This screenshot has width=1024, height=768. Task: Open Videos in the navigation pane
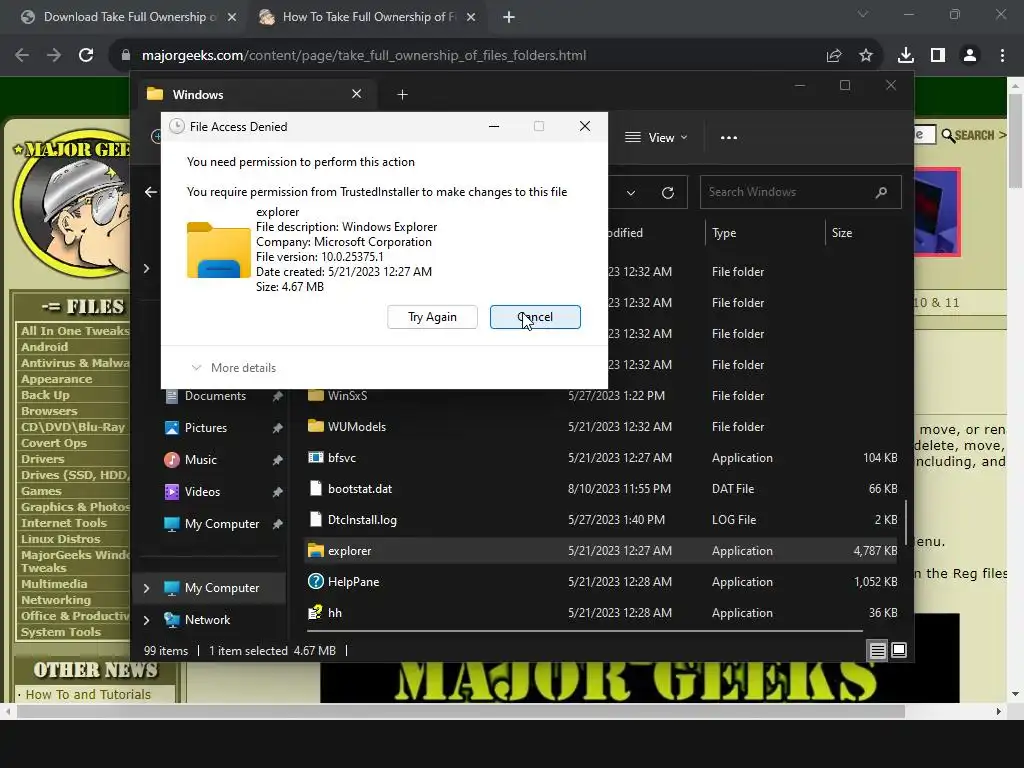(202, 492)
